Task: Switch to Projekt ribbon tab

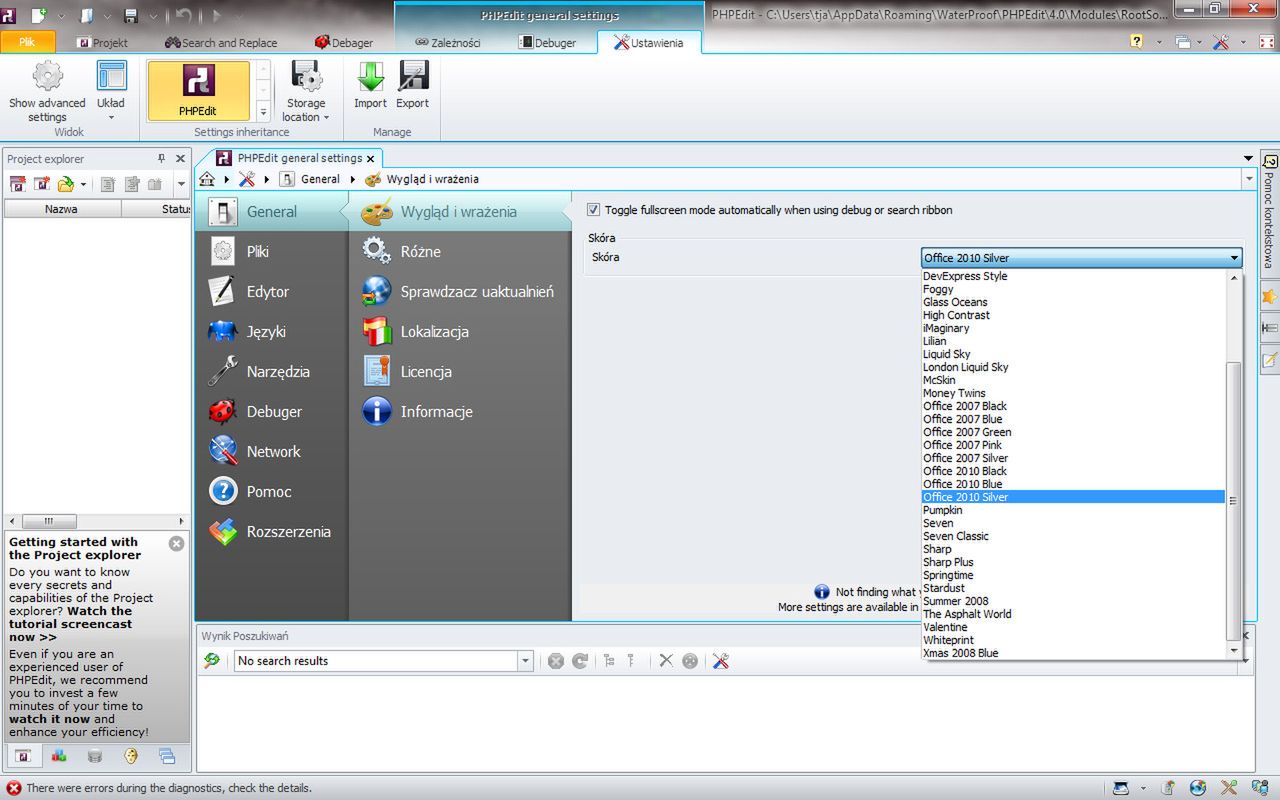Action: (102, 43)
